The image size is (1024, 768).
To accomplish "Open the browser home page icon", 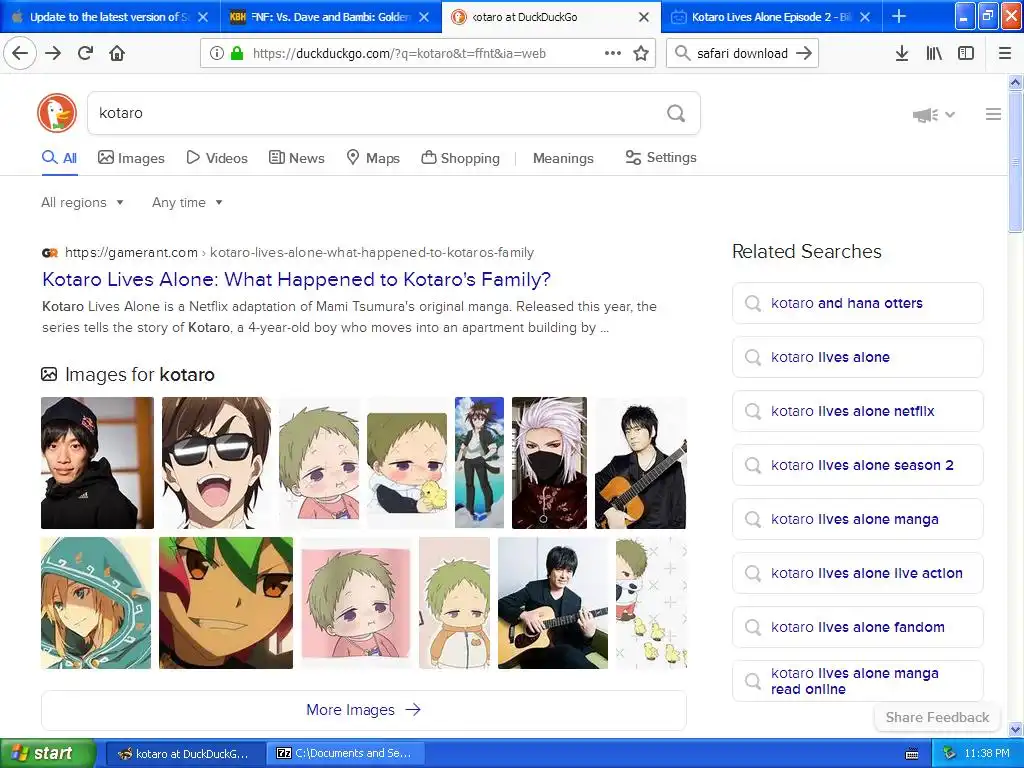I will tap(117, 53).
